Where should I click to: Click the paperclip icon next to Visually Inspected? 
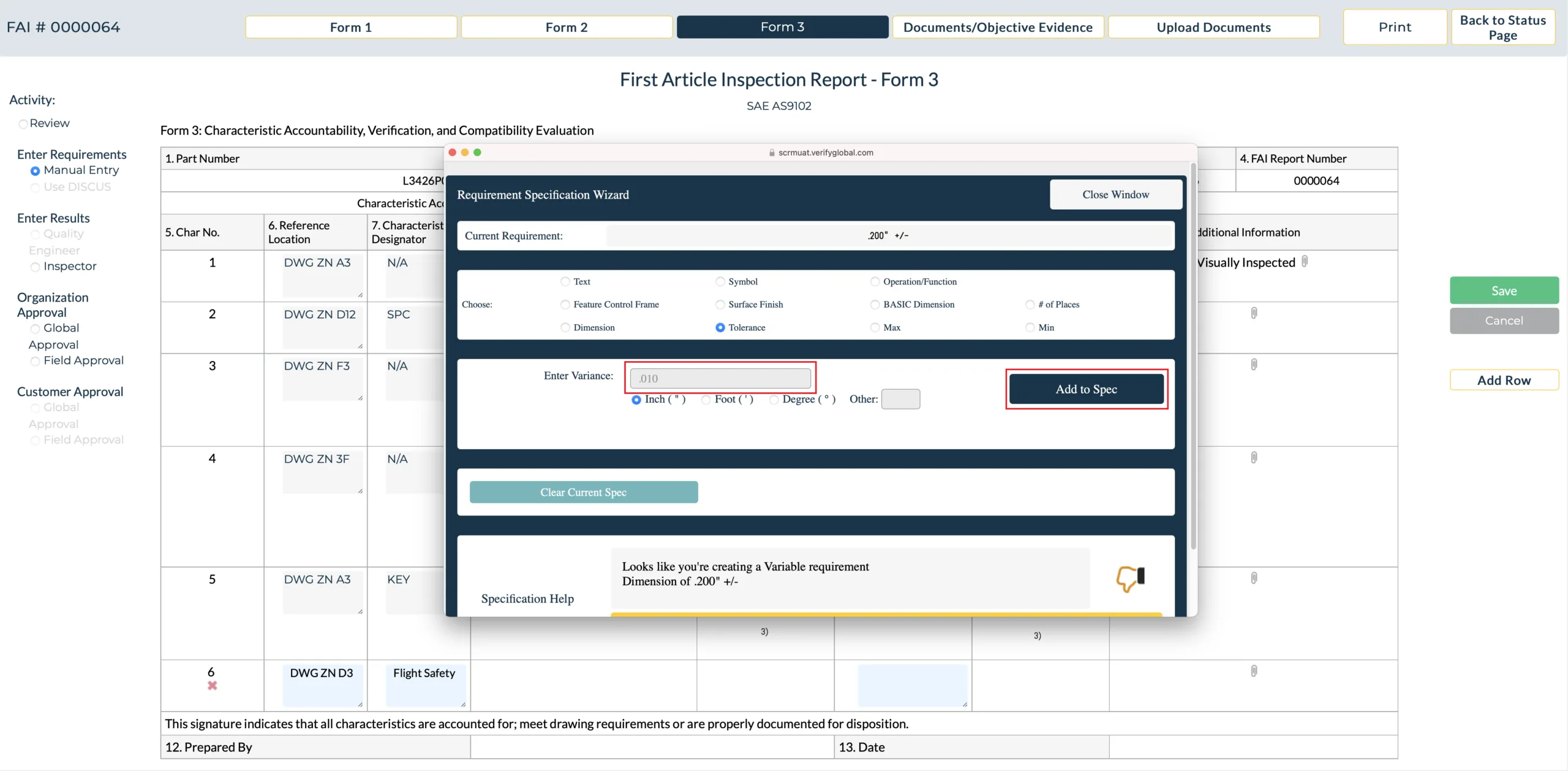pos(1305,262)
